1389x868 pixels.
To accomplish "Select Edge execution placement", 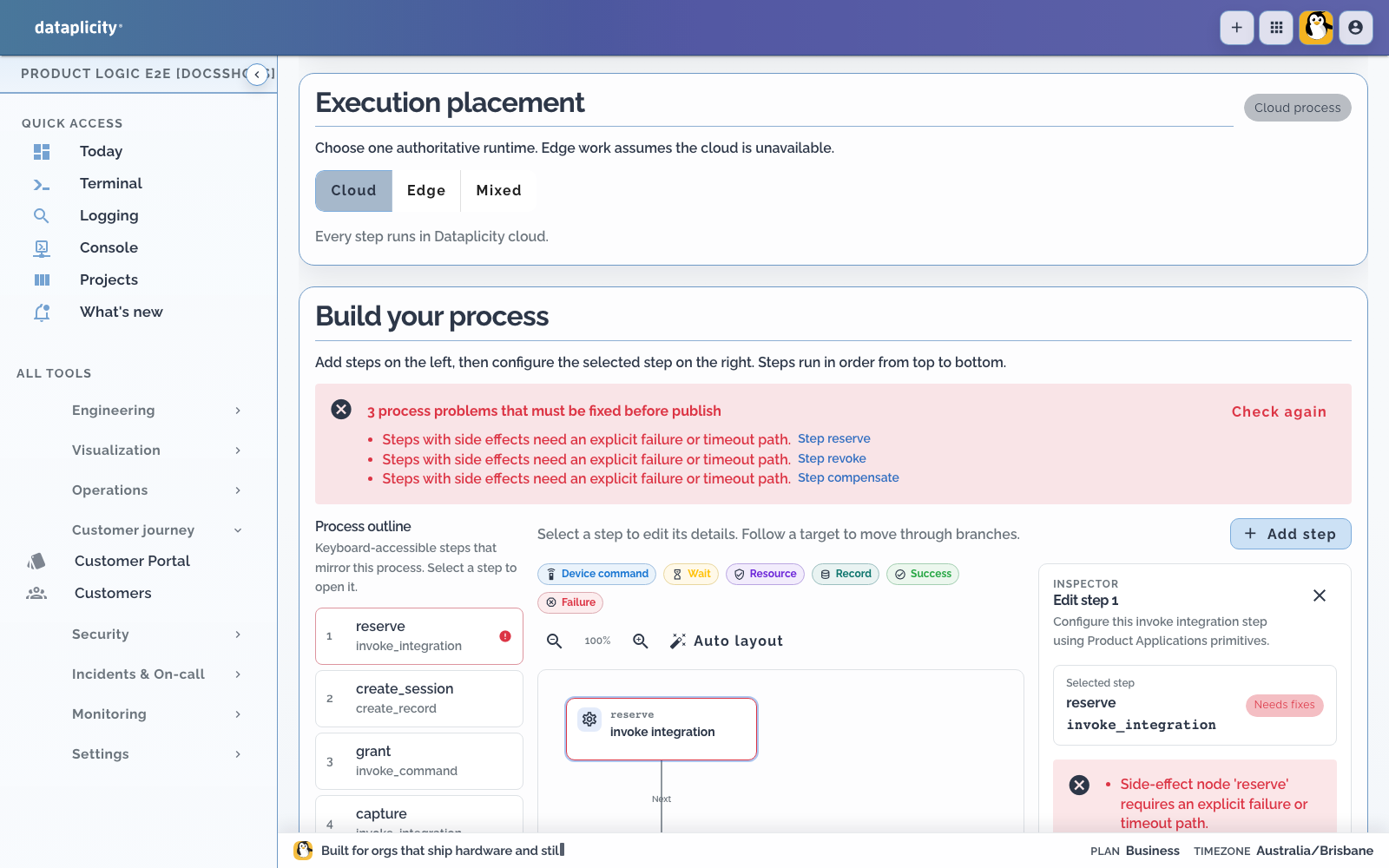I will click(426, 191).
